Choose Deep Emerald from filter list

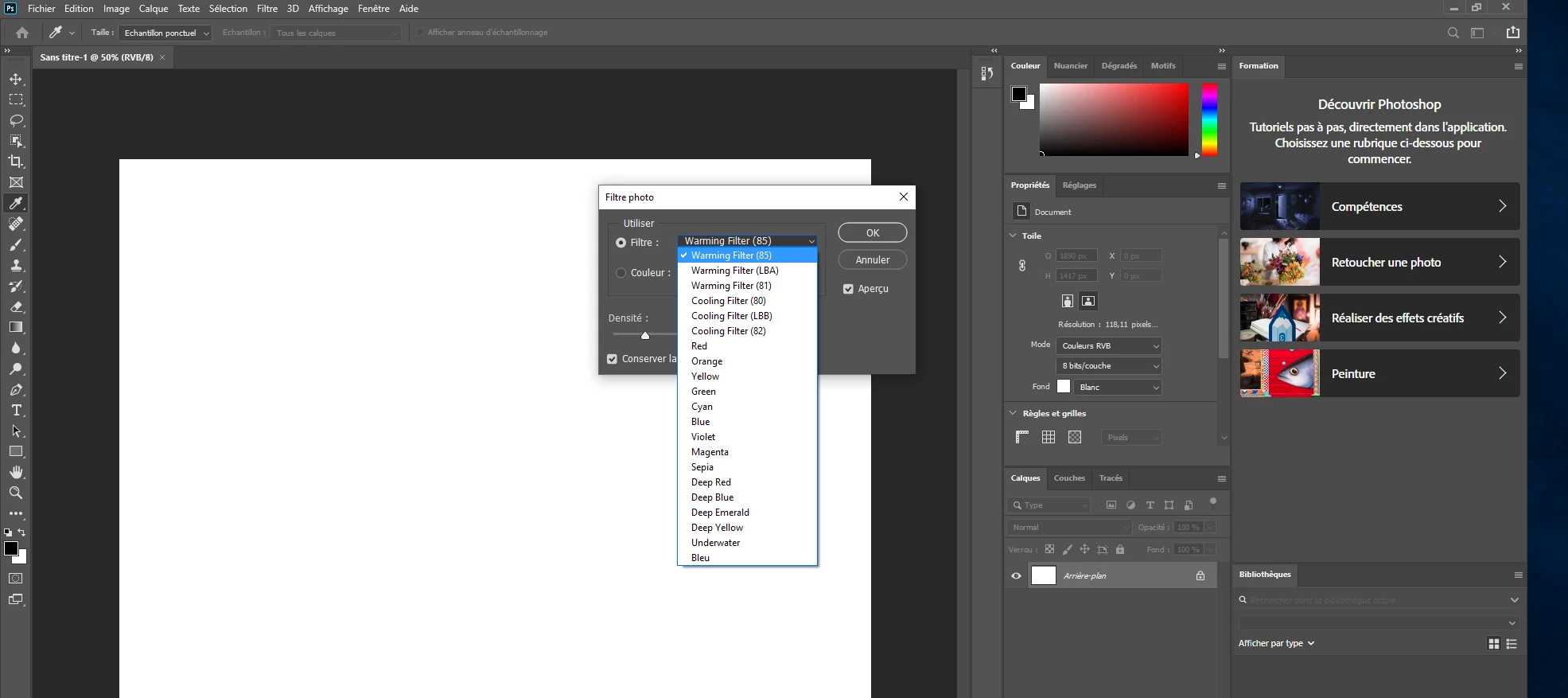(x=747, y=513)
